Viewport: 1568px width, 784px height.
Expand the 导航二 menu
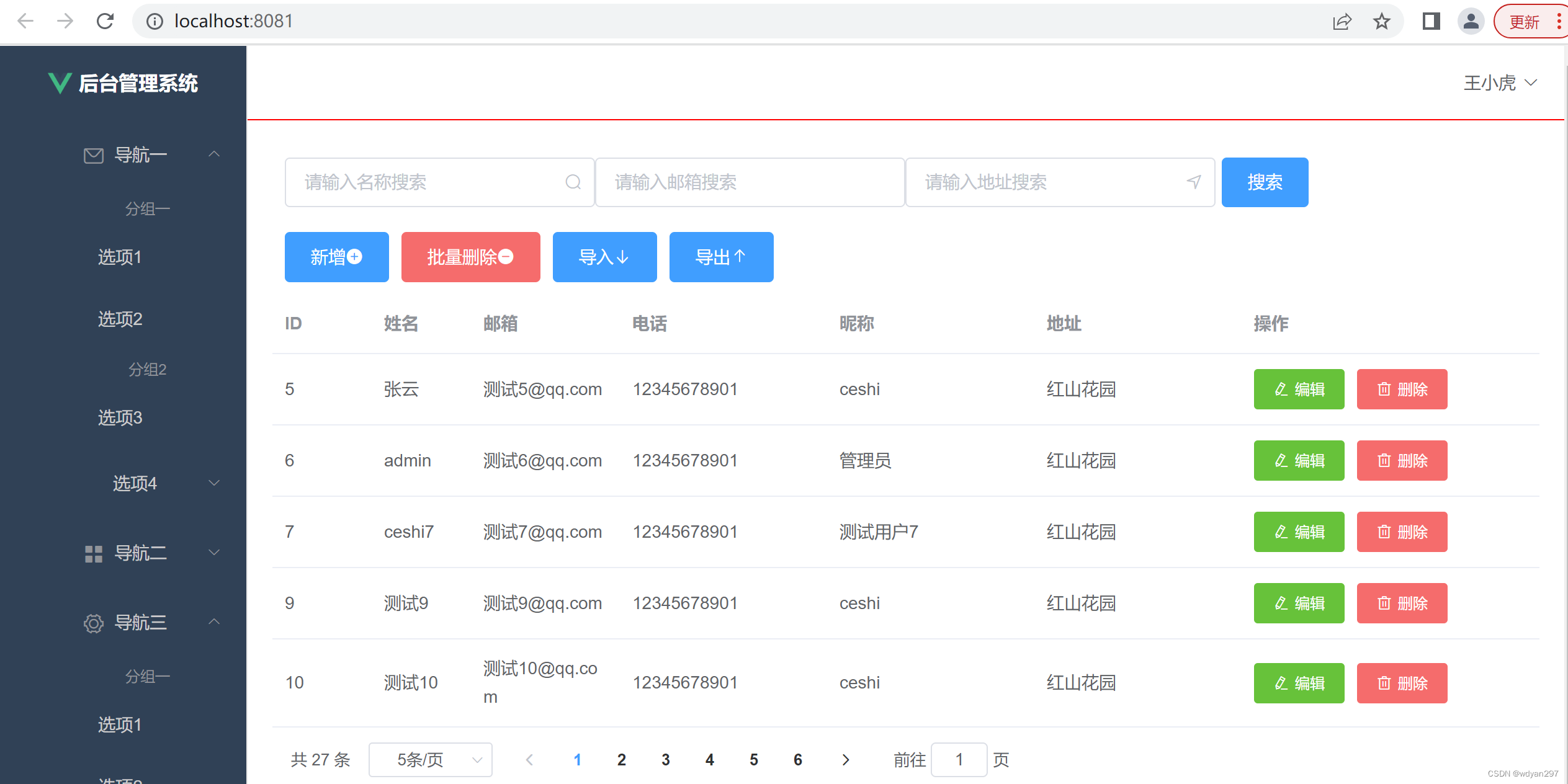tap(214, 553)
